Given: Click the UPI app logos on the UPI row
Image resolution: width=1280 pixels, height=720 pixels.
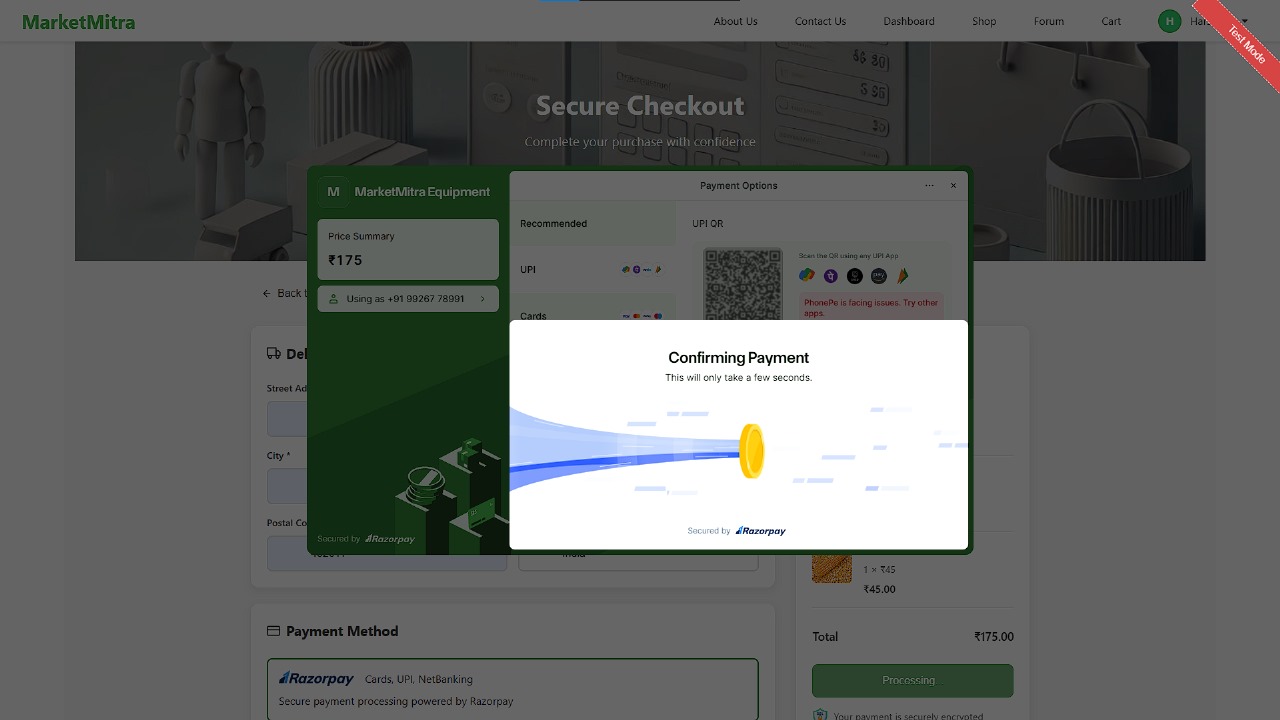Looking at the screenshot, I should tap(642, 270).
